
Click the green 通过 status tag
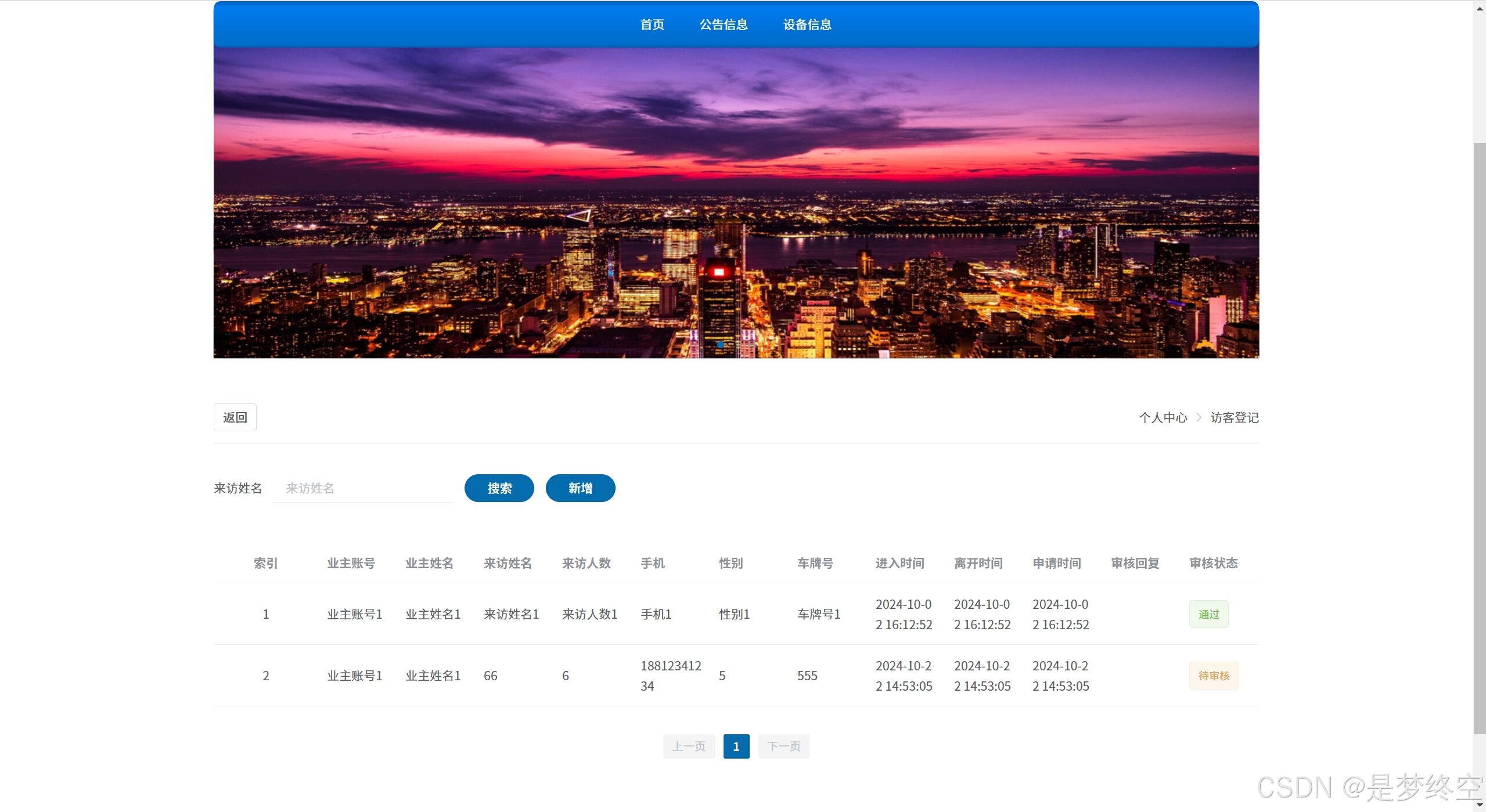point(1208,614)
